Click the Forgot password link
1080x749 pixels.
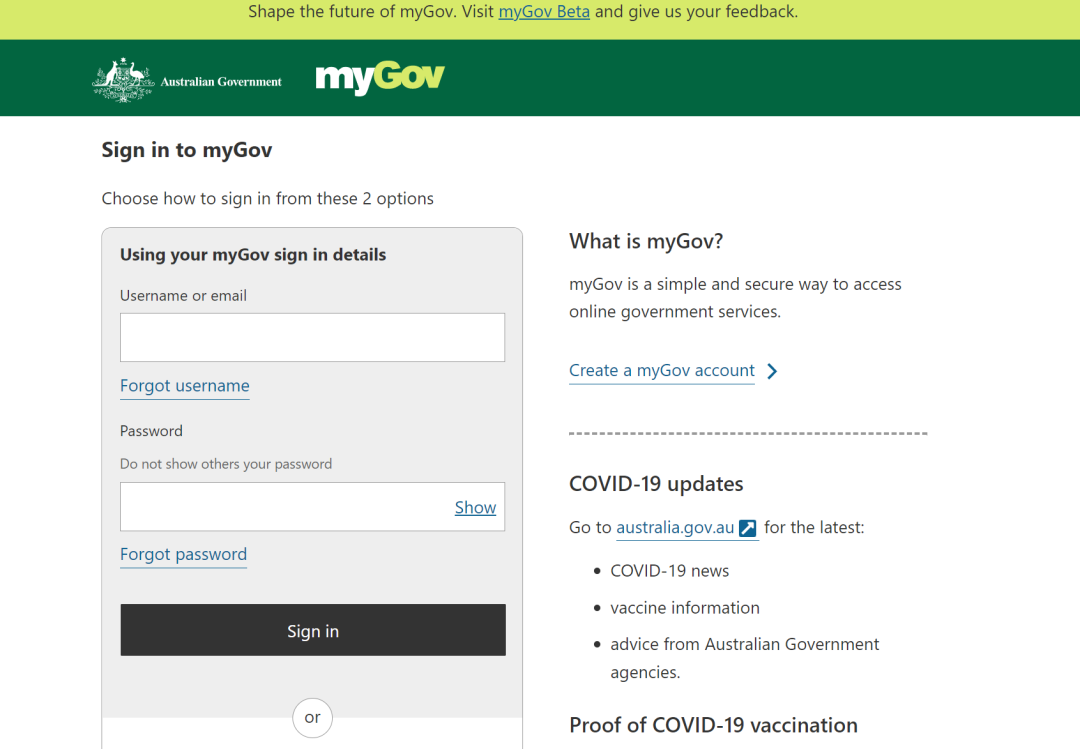point(183,555)
